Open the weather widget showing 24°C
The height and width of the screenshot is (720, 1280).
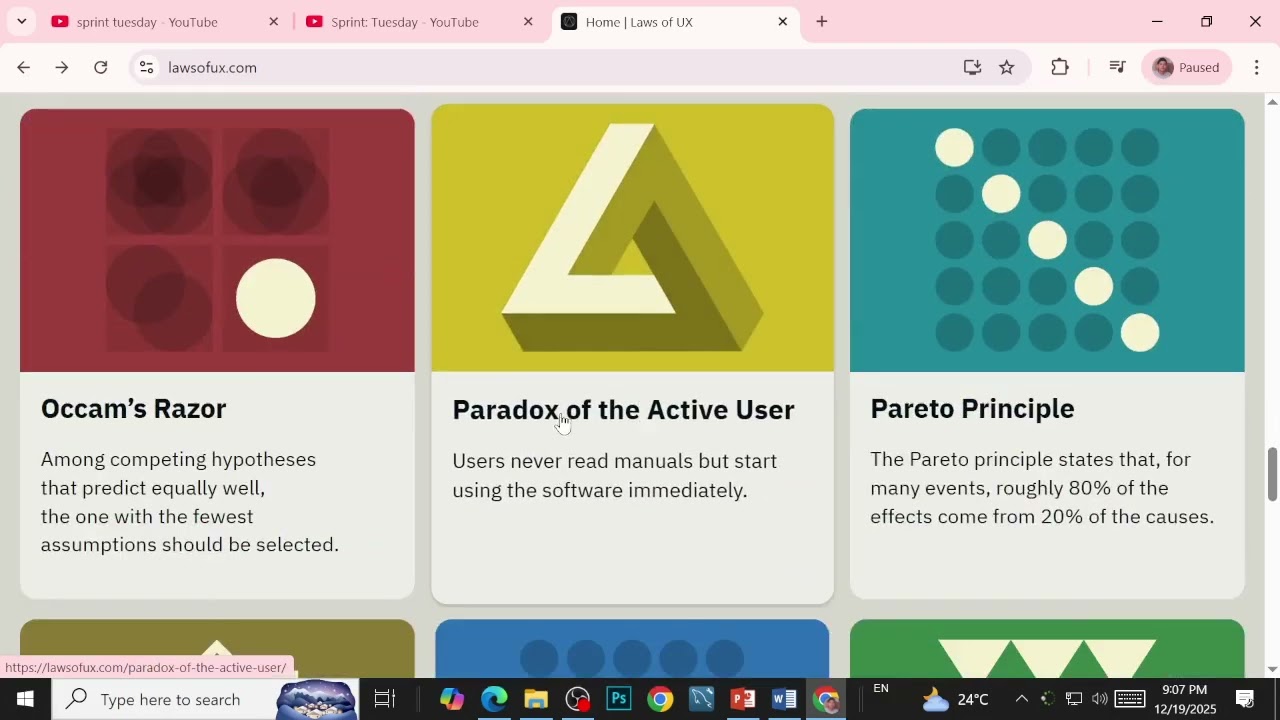(x=955, y=699)
